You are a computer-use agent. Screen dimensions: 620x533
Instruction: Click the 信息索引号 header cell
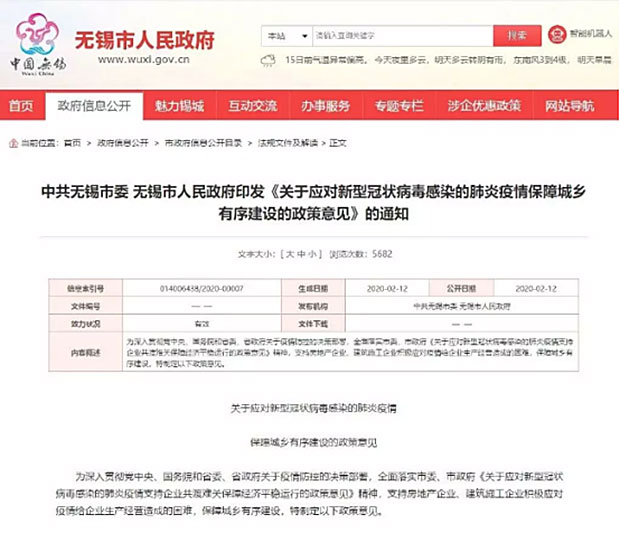pos(85,289)
